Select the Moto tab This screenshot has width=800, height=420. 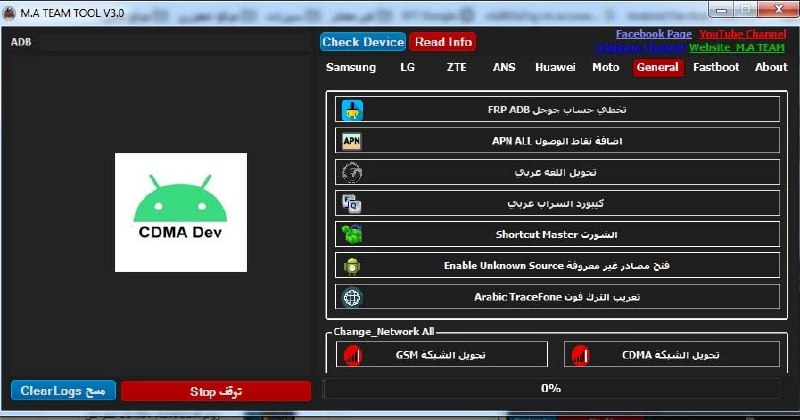(606, 67)
